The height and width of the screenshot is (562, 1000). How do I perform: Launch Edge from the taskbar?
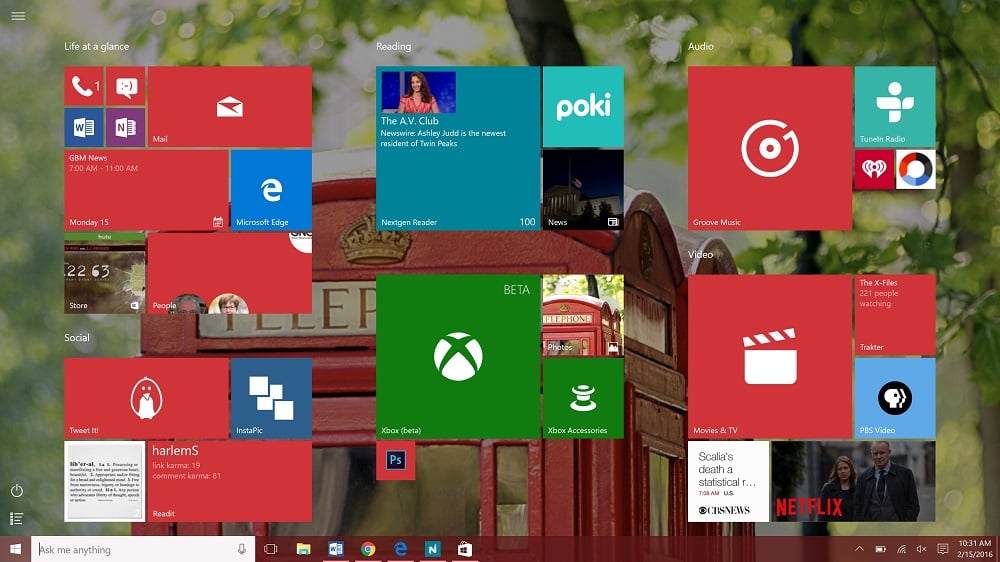pyautogui.click(x=401, y=549)
